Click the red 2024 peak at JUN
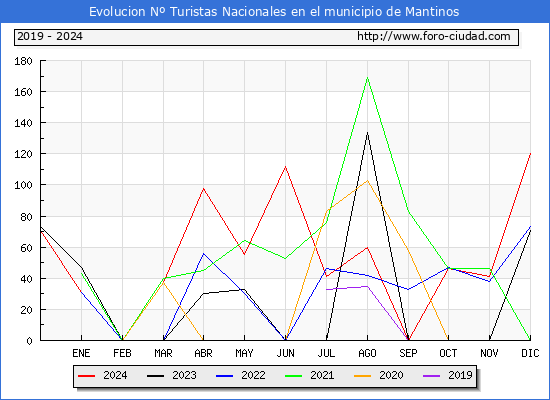The image size is (550, 400). pyautogui.click(x=286, y=167)
